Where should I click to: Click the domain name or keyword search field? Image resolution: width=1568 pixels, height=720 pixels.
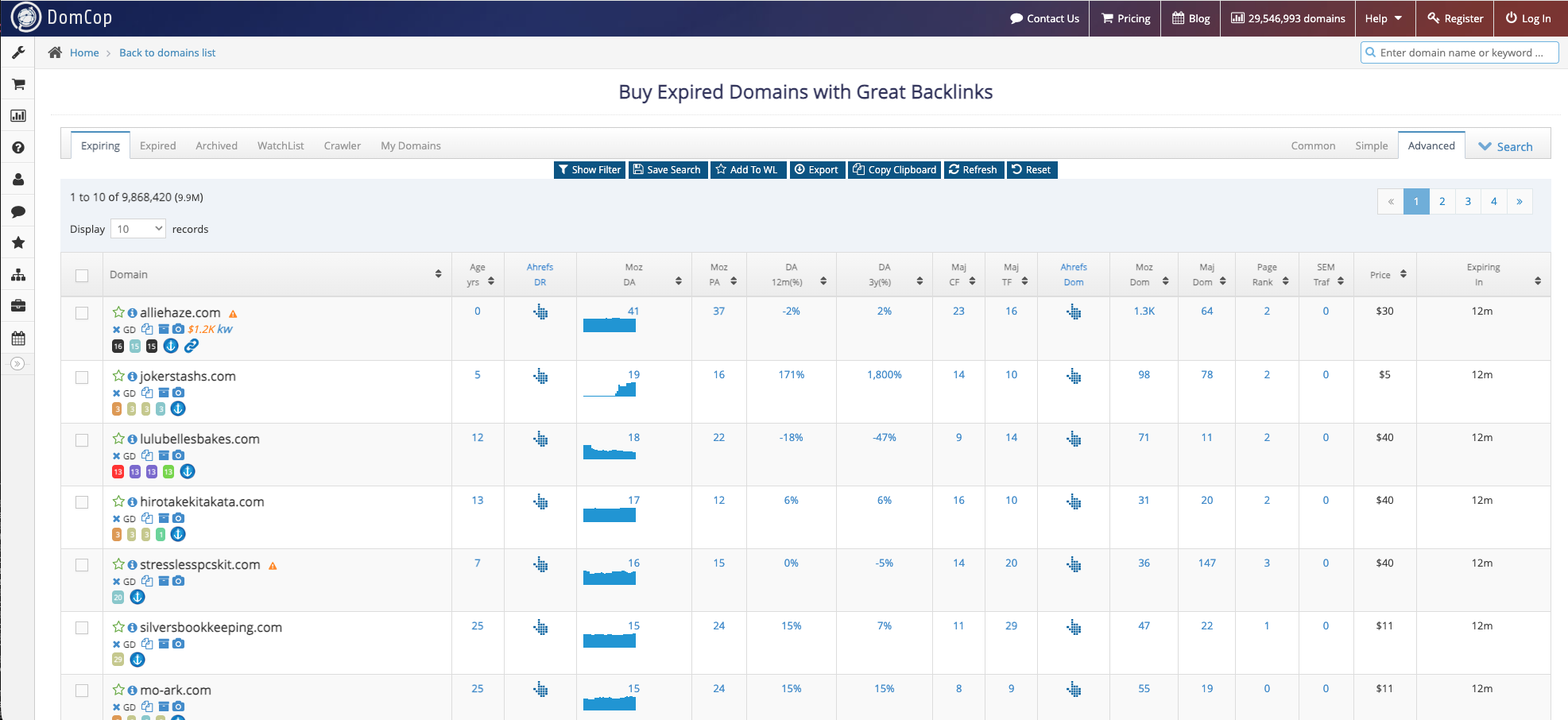[1460, 52]
